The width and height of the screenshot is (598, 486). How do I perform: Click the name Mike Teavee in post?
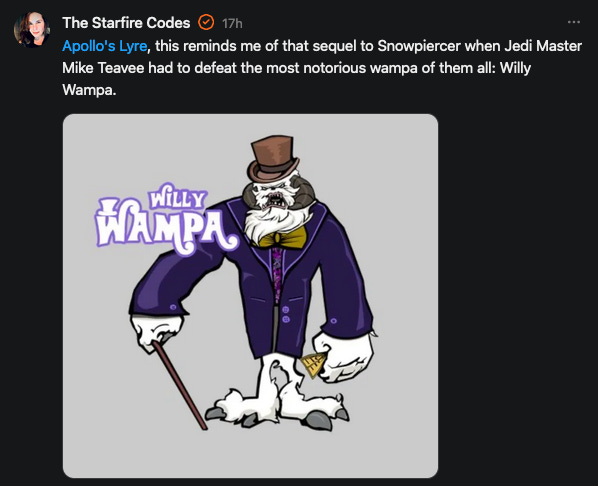[103, 68]
